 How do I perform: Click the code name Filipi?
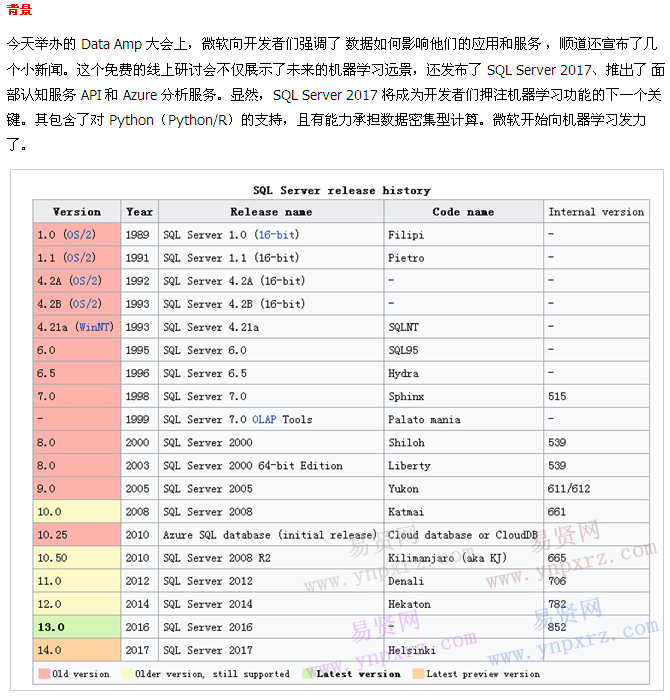[406, 235]
